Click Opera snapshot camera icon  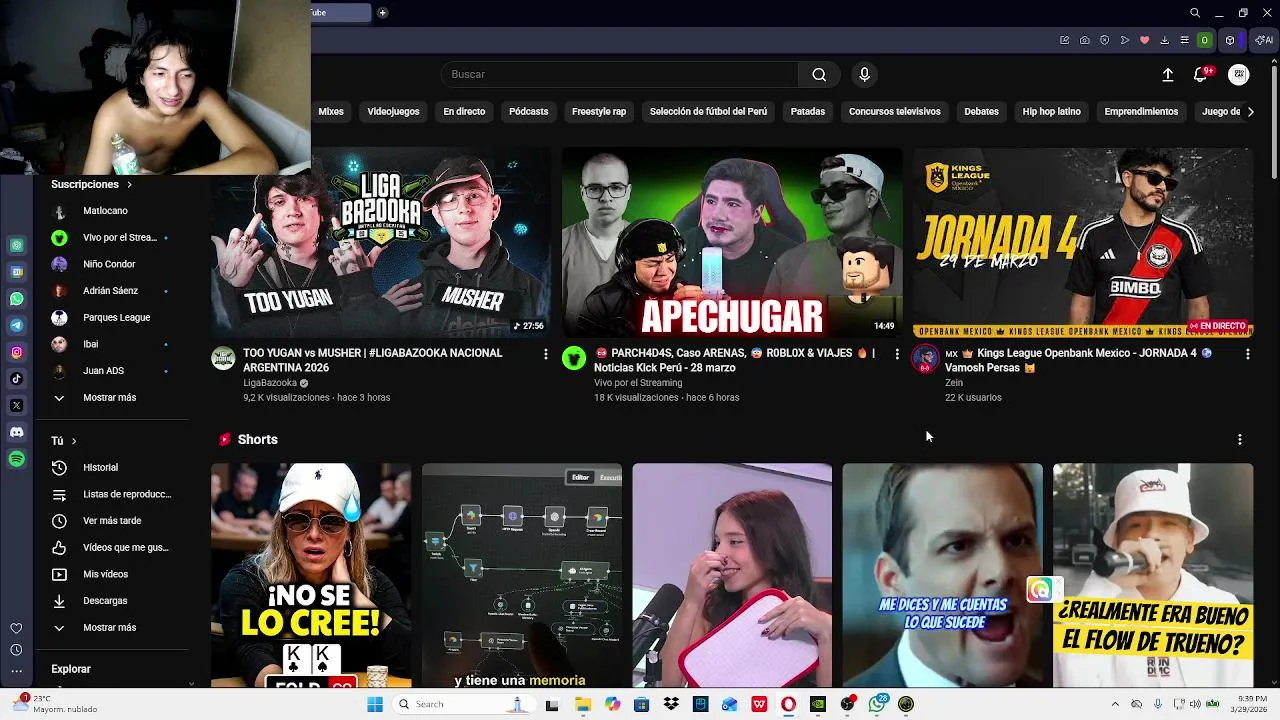1085,40
